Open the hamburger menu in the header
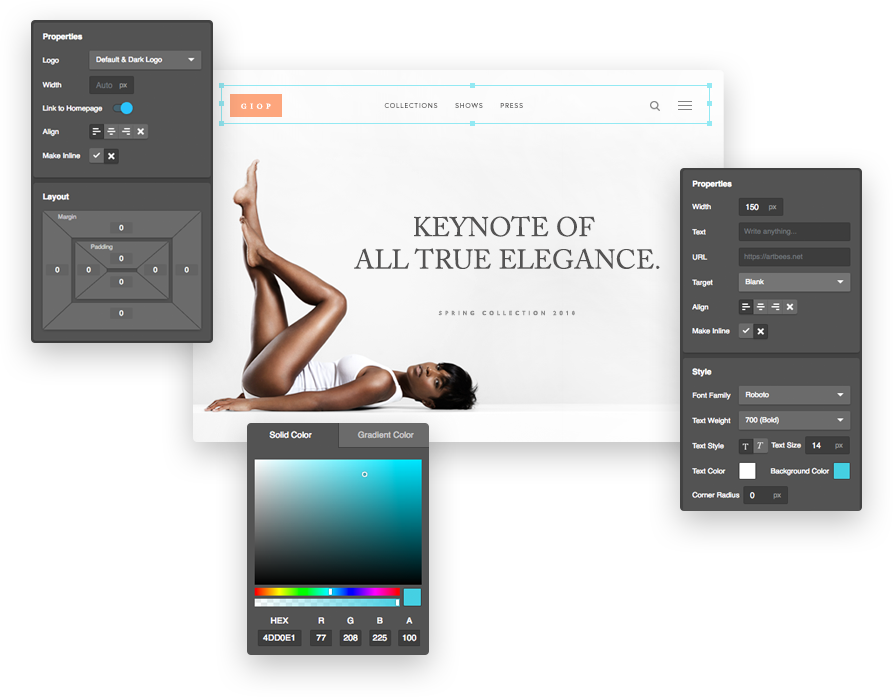 coord(685,105)
